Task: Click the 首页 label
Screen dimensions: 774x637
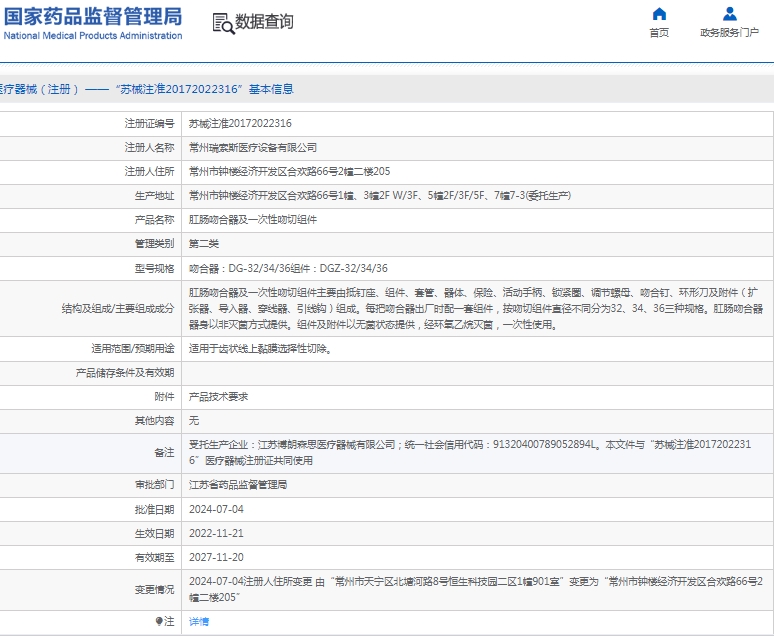Action: click(659, 33)
